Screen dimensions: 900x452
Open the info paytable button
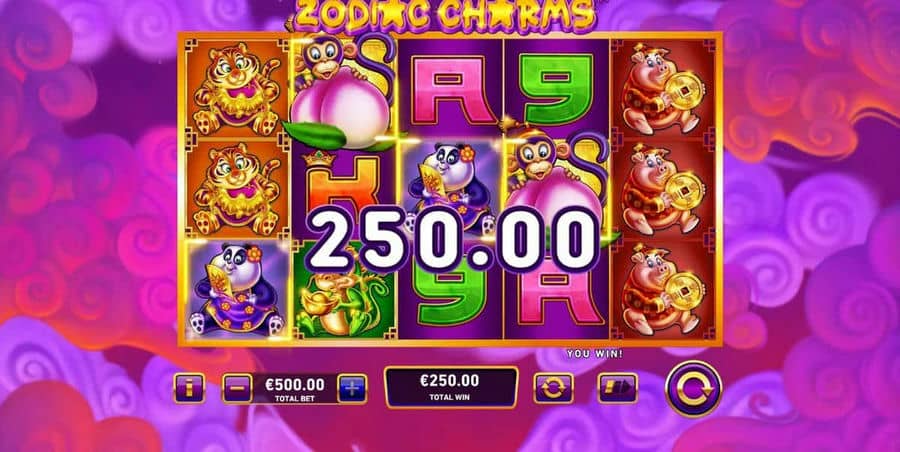click(189, 389)
